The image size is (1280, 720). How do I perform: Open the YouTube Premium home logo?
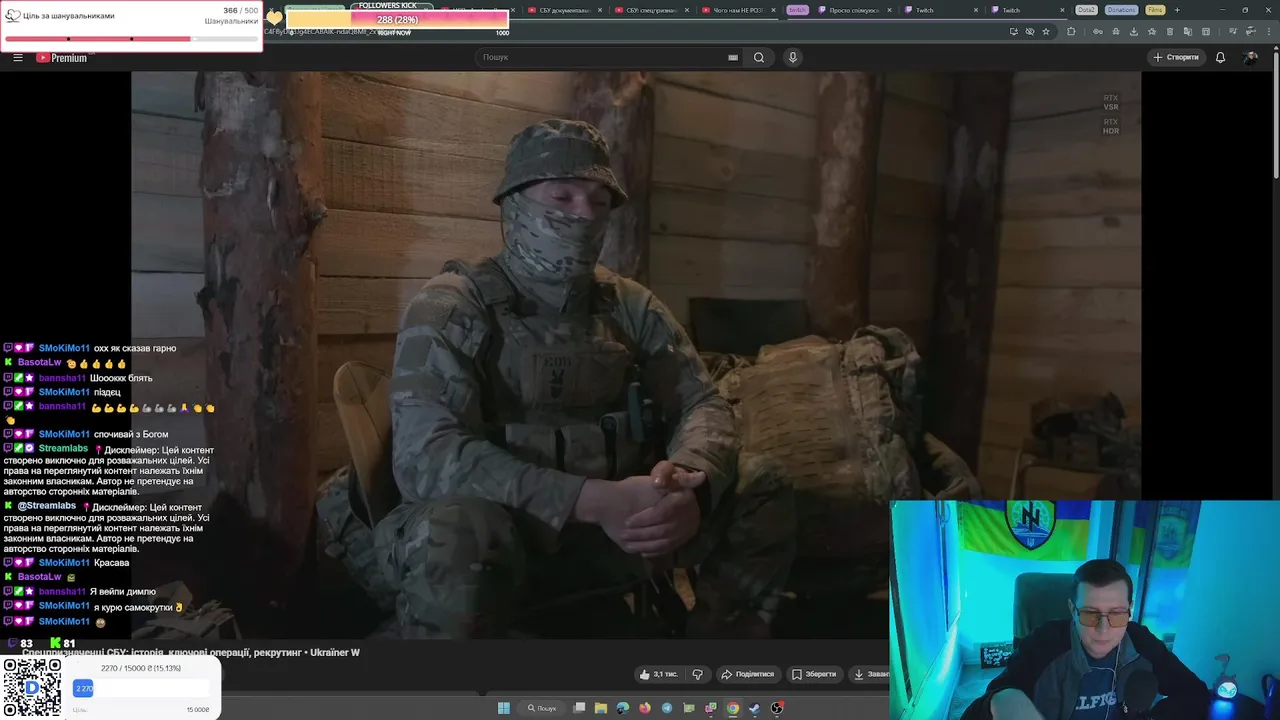point(62,57)
